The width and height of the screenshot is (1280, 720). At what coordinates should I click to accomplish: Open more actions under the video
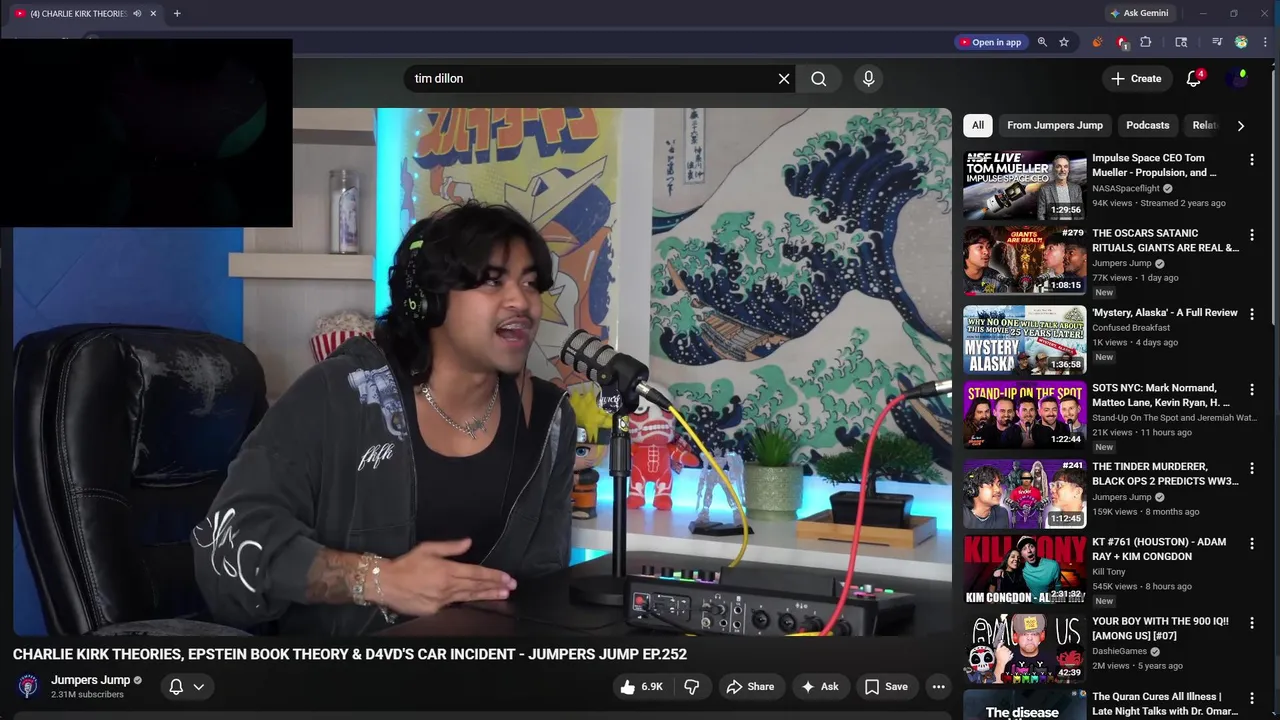(x=938, y=687)
